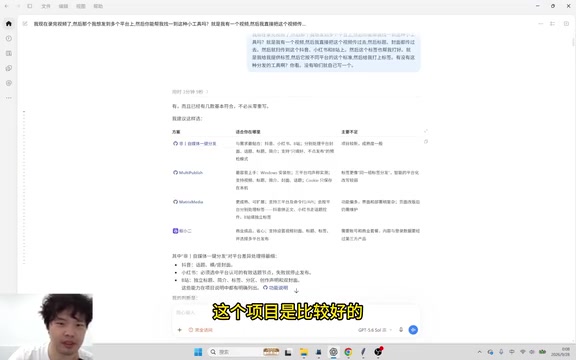
Task: Open the MatrixMedia GitHub link
Action: tap(188, 202)
